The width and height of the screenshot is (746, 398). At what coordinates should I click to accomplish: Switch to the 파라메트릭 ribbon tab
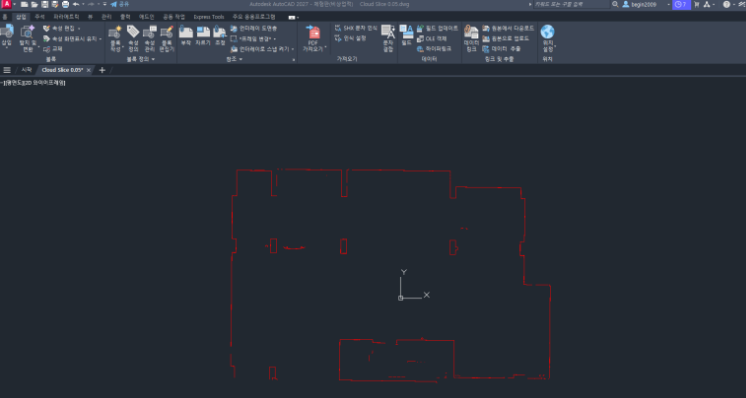click(66, 17)
